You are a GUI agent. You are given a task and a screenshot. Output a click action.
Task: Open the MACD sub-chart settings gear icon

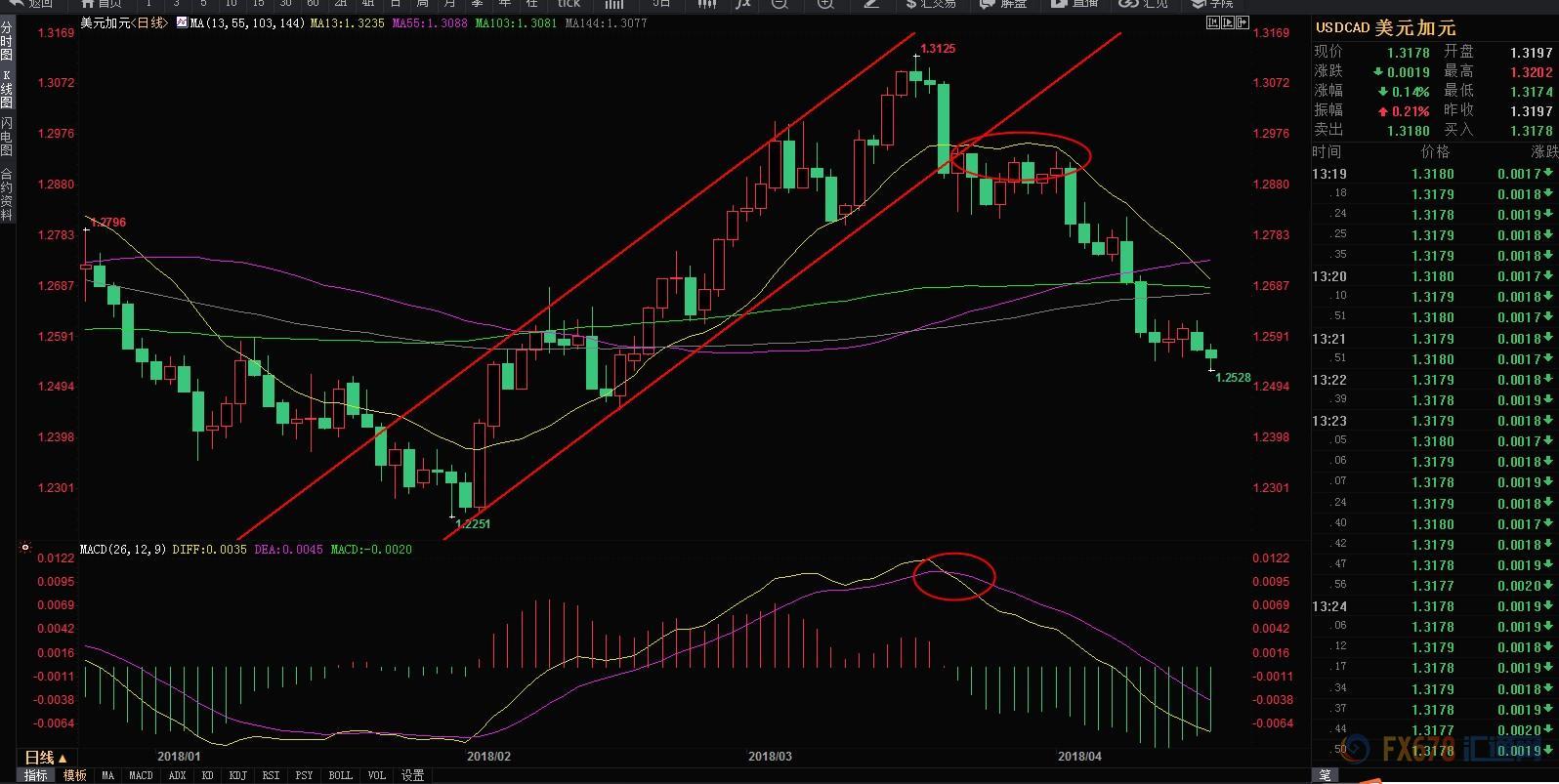tap(25, 549)
